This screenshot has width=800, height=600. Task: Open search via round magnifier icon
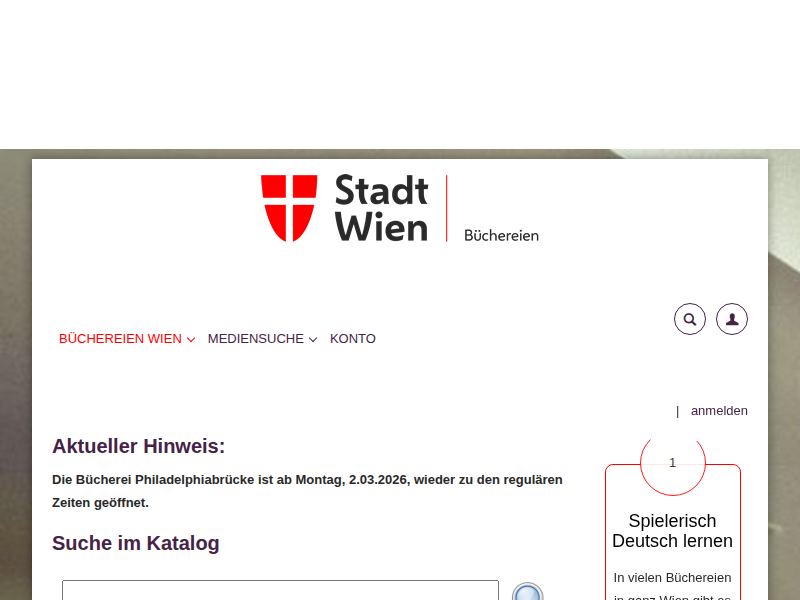[x=690, y=319]
